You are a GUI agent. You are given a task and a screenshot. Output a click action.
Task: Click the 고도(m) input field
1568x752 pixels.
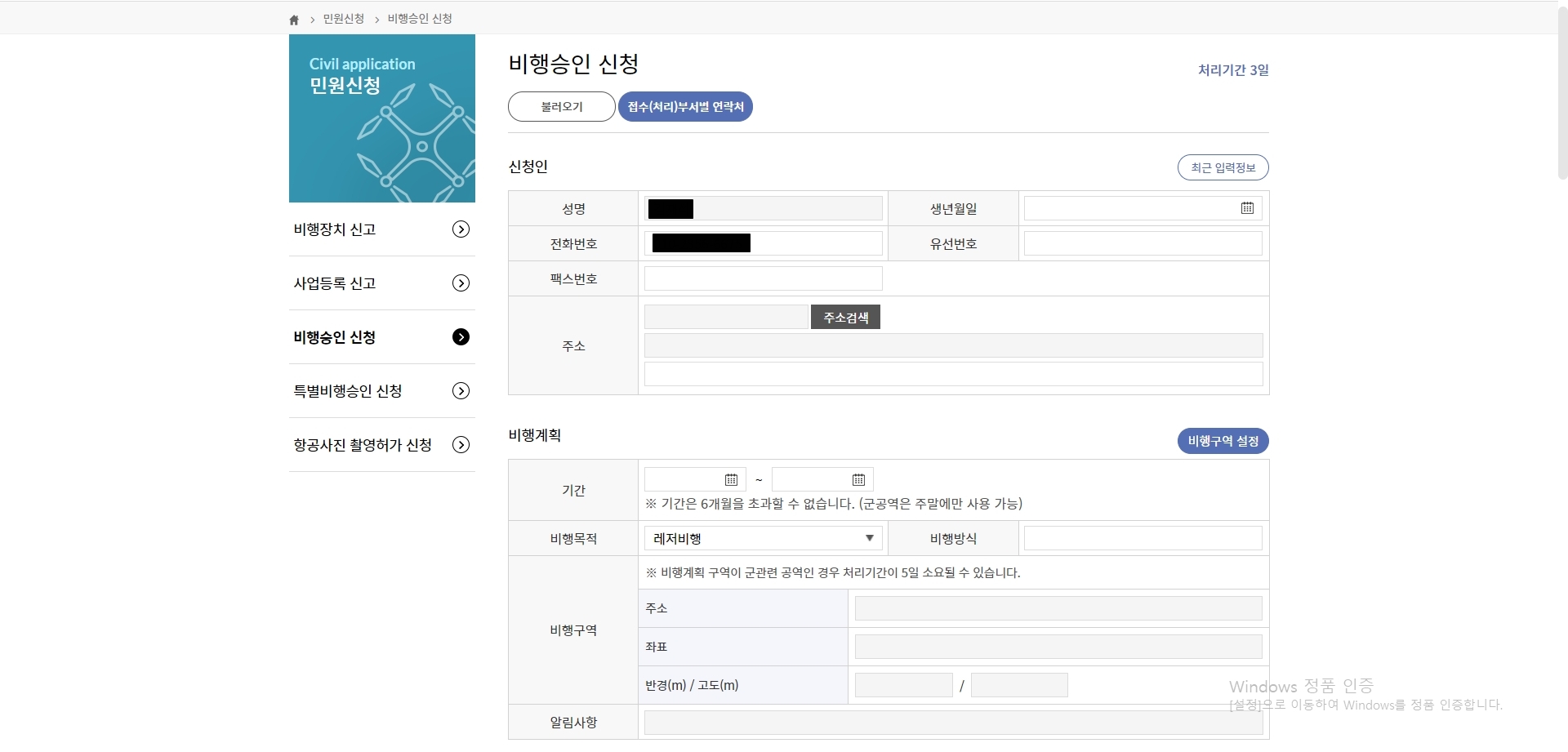[x=1019, y=685]
